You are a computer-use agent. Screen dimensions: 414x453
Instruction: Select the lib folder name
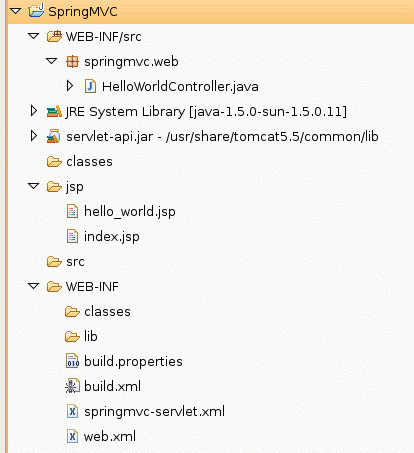91,336
